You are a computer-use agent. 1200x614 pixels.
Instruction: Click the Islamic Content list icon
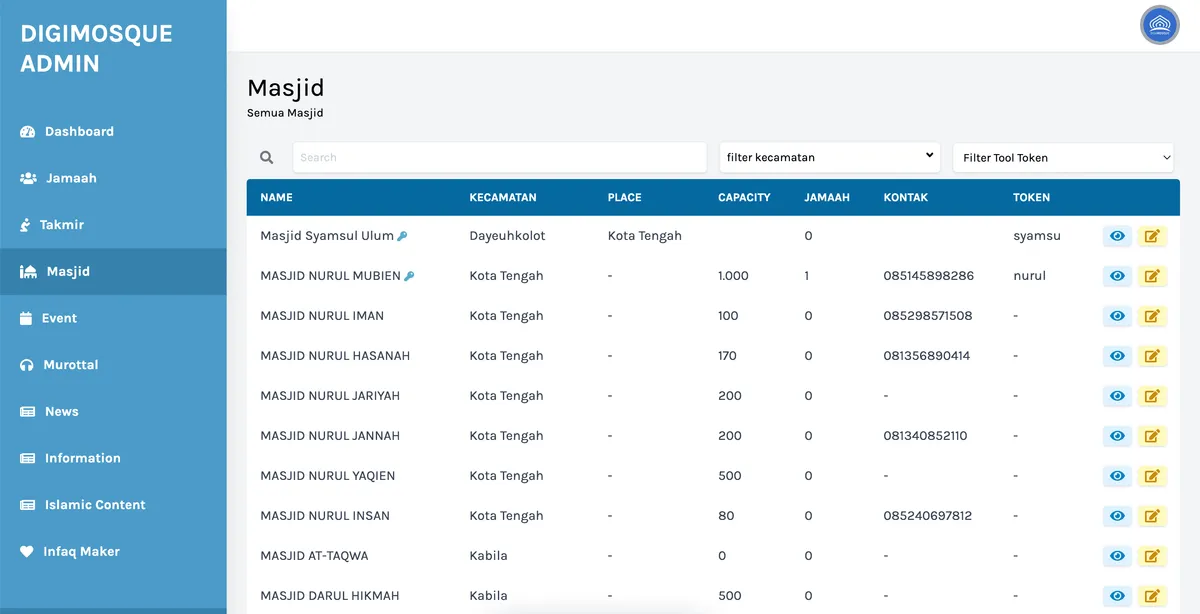click(x=27, y=505)
